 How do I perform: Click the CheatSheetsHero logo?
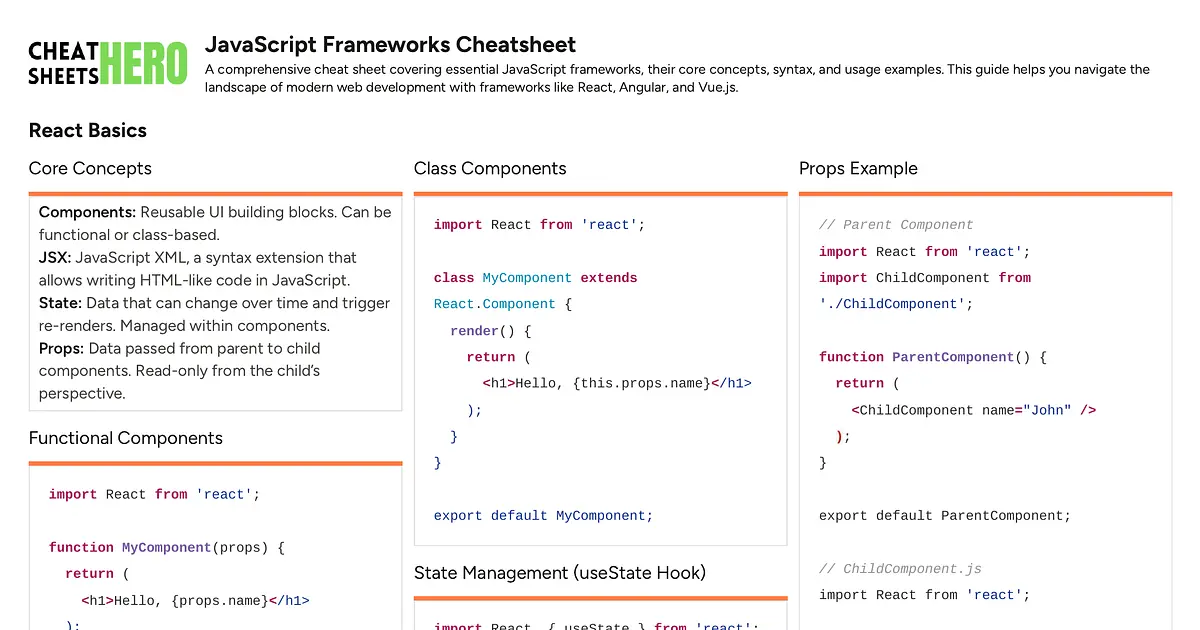click(107, 62)
